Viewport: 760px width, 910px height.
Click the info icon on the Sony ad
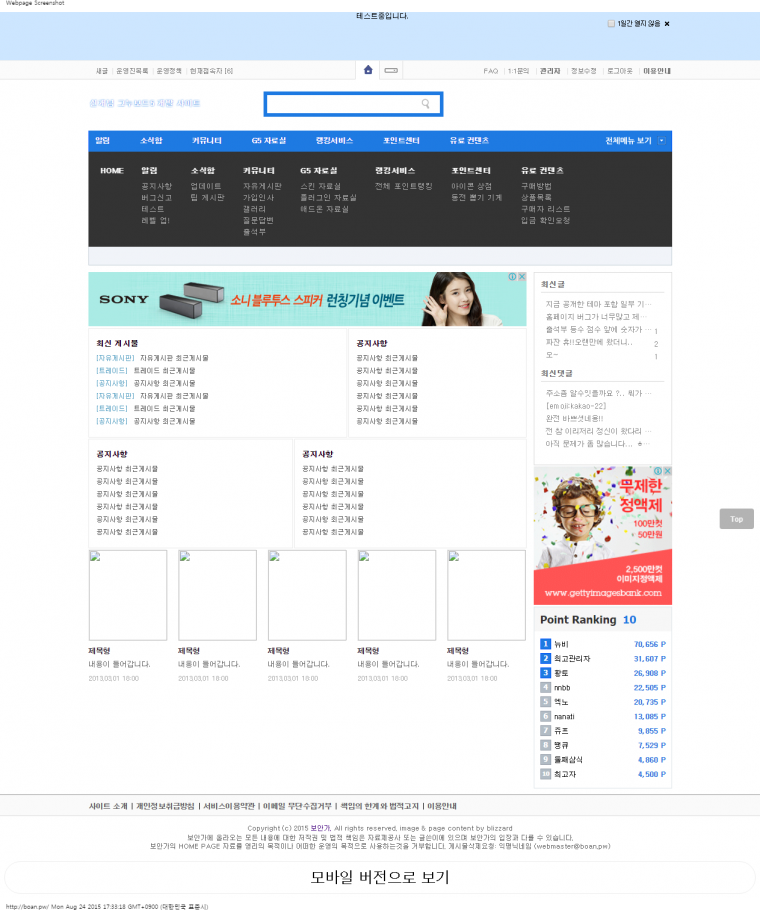point(512,277)
